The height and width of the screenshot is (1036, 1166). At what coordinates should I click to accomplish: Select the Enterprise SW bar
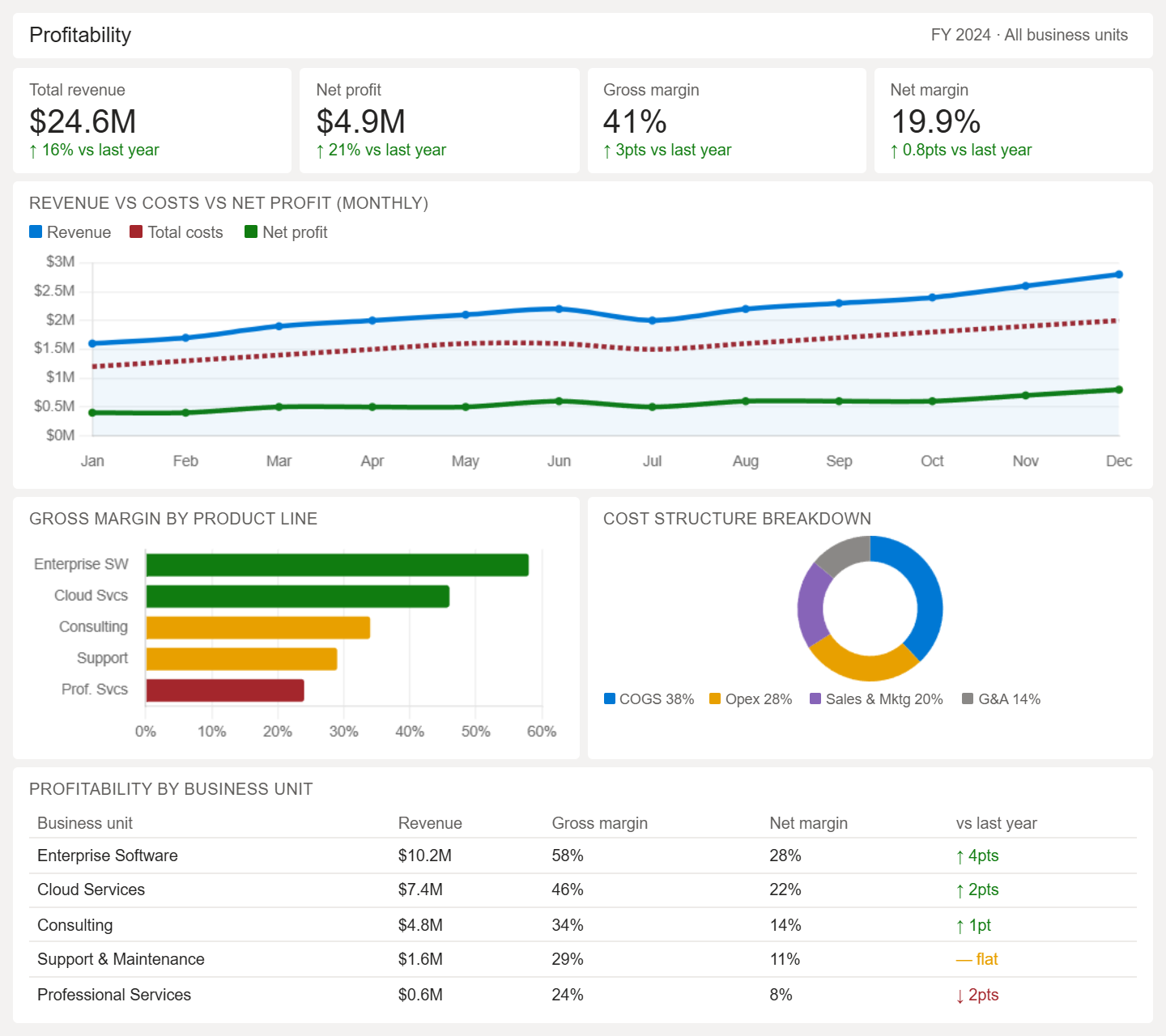pyautogui.click(x=337, y=565)
